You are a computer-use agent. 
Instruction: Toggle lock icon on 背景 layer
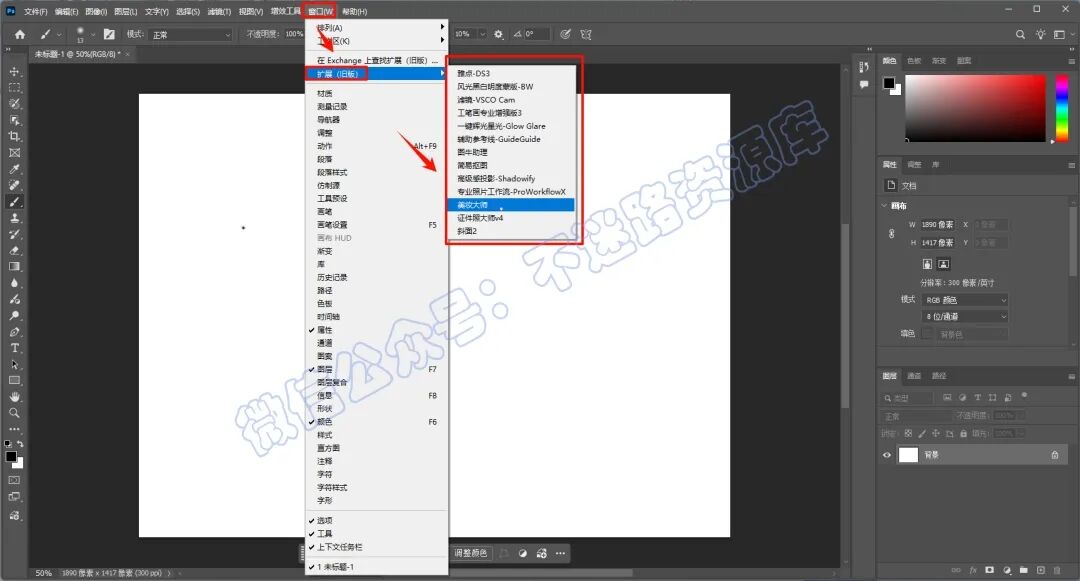[1055, 455]
